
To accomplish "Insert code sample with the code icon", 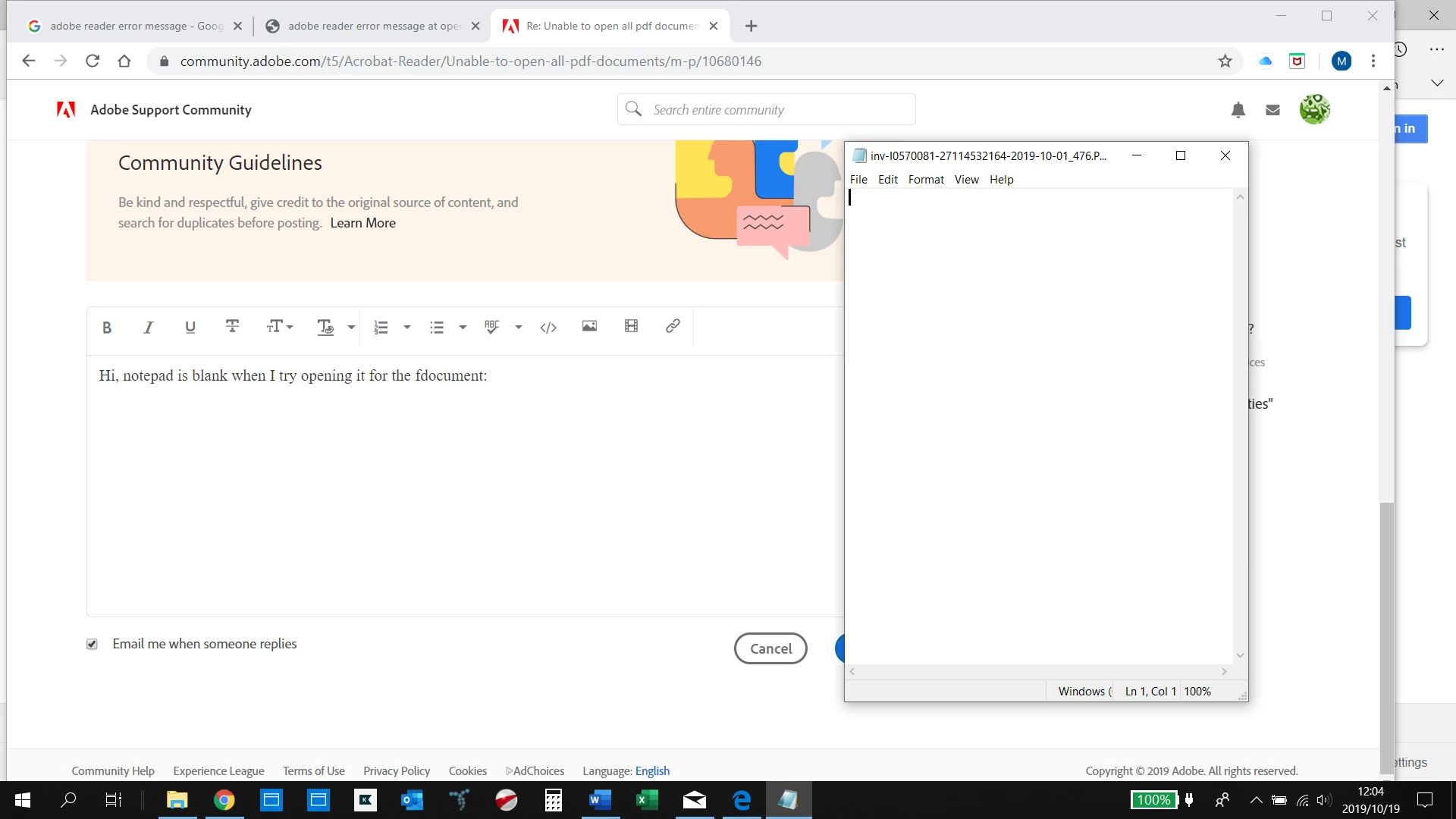I will [548, 328].
